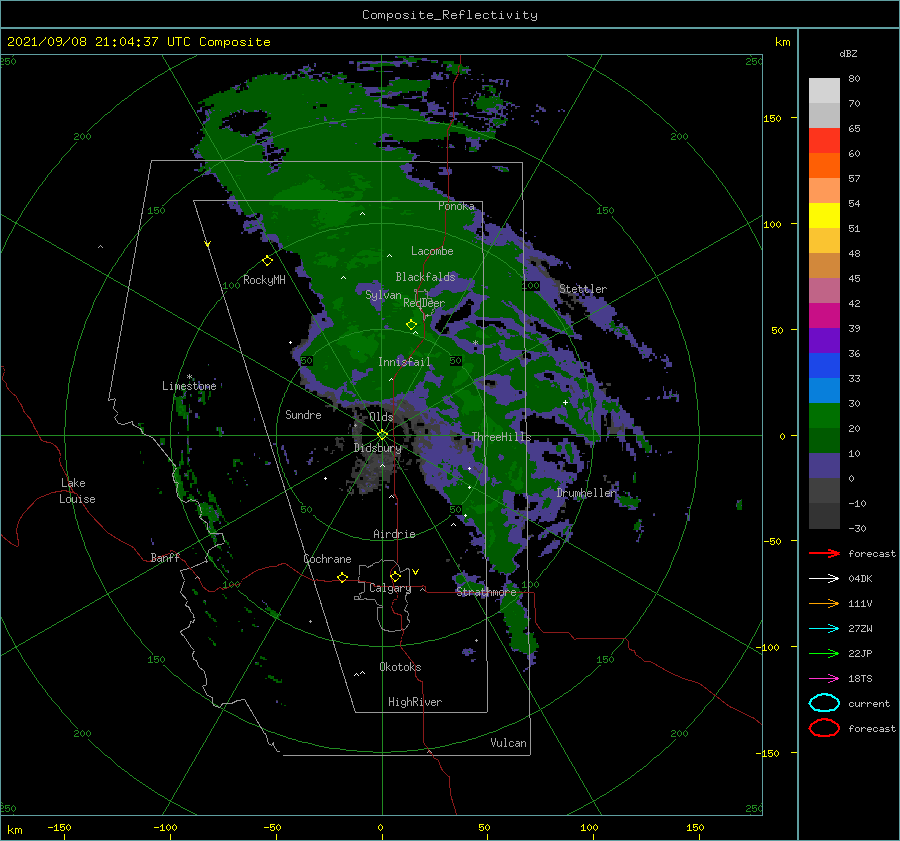Click the Drumheller town label
Screen dimensions: 900x841
pos(587,493)
